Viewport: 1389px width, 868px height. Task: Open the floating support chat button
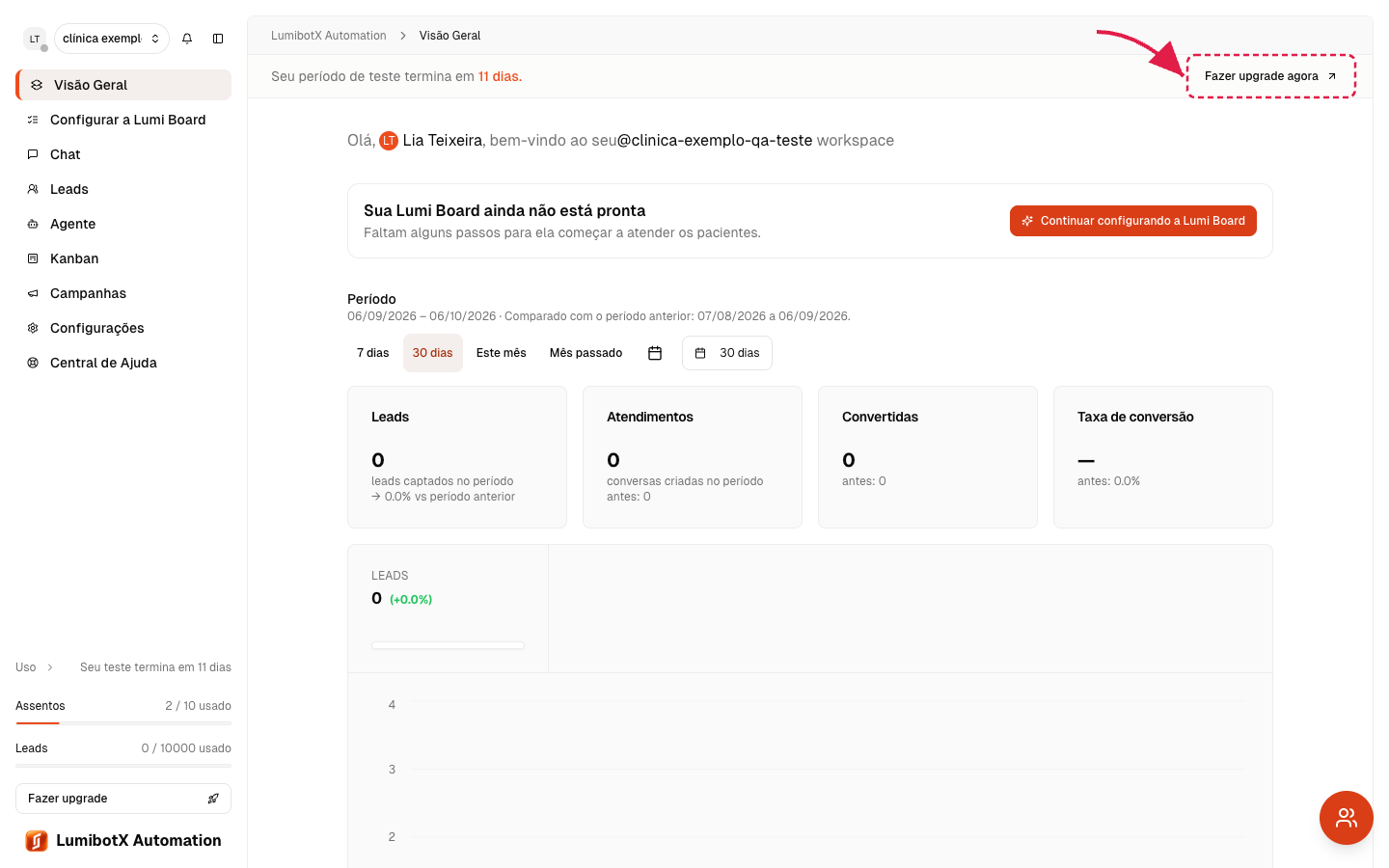pos(1346,818)
